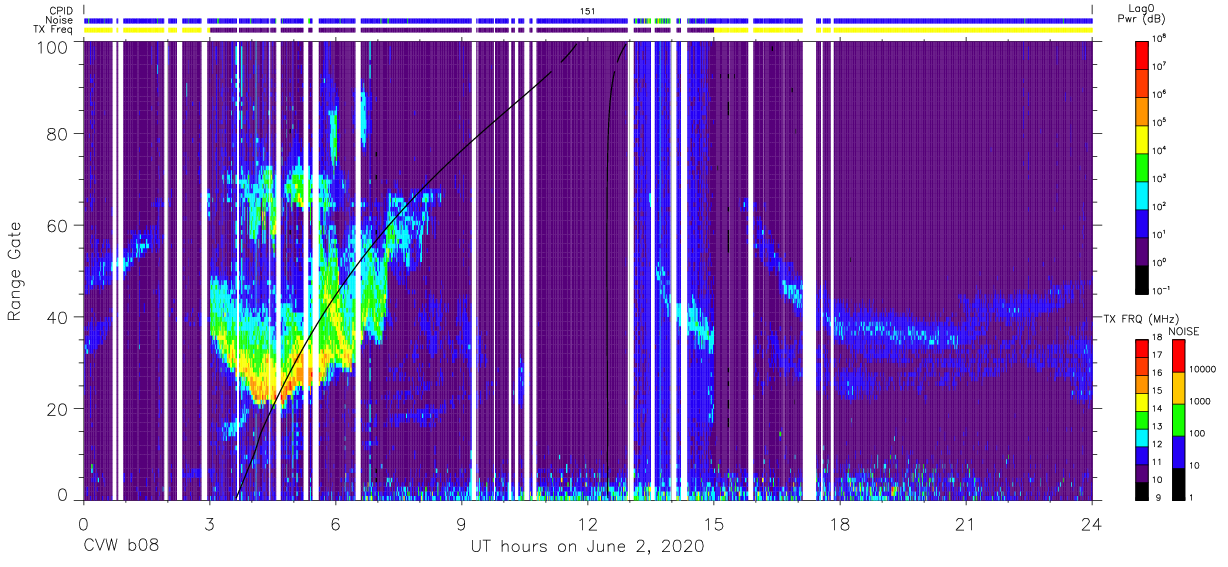Click the 80 tick on Range Gate axis
The image size is (1228, 567).
pyautogui.click(x=57, y=134)
